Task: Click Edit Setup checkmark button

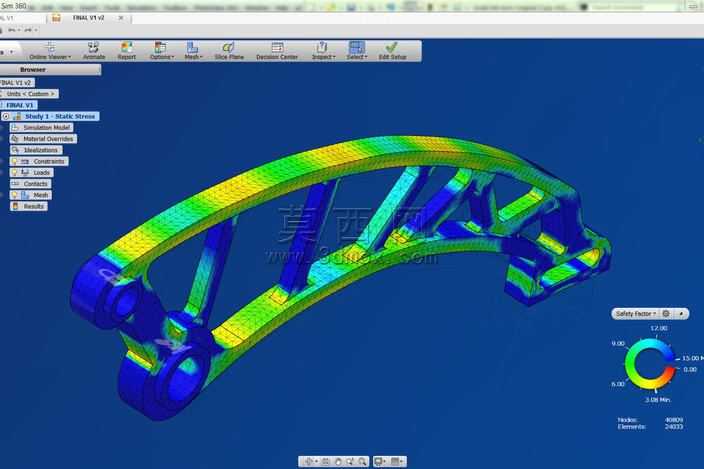Action: pos(392,51)
